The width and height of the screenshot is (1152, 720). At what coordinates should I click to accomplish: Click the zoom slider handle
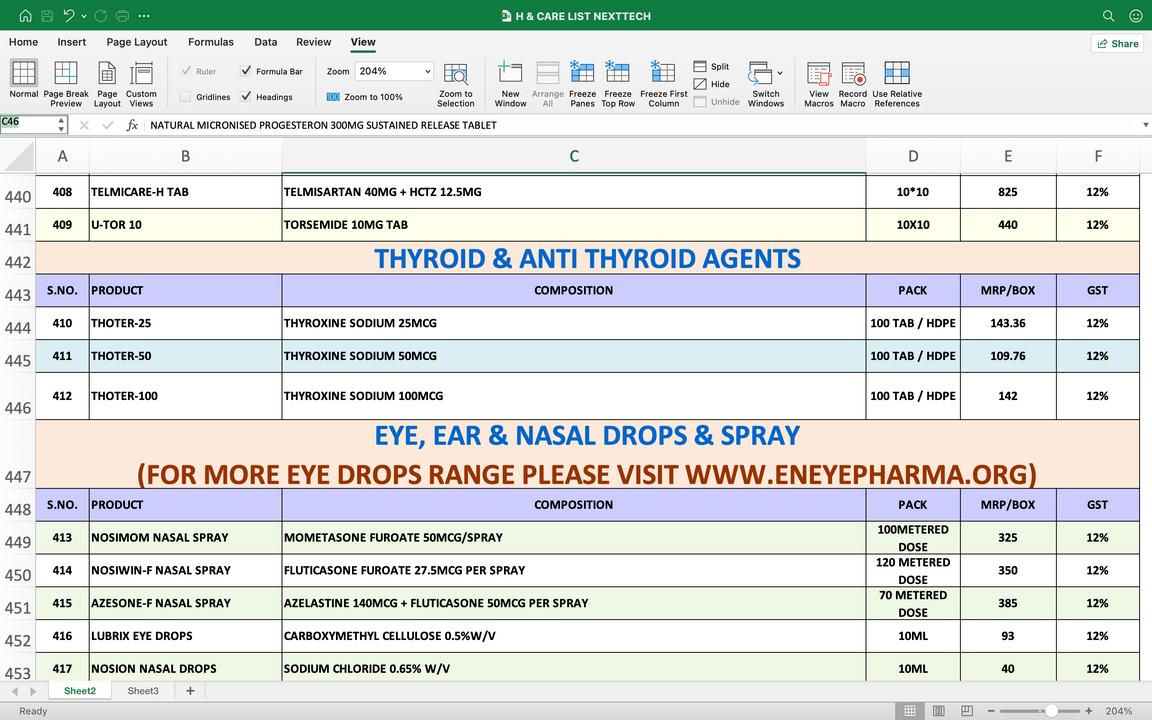[x=1051, y=710]
